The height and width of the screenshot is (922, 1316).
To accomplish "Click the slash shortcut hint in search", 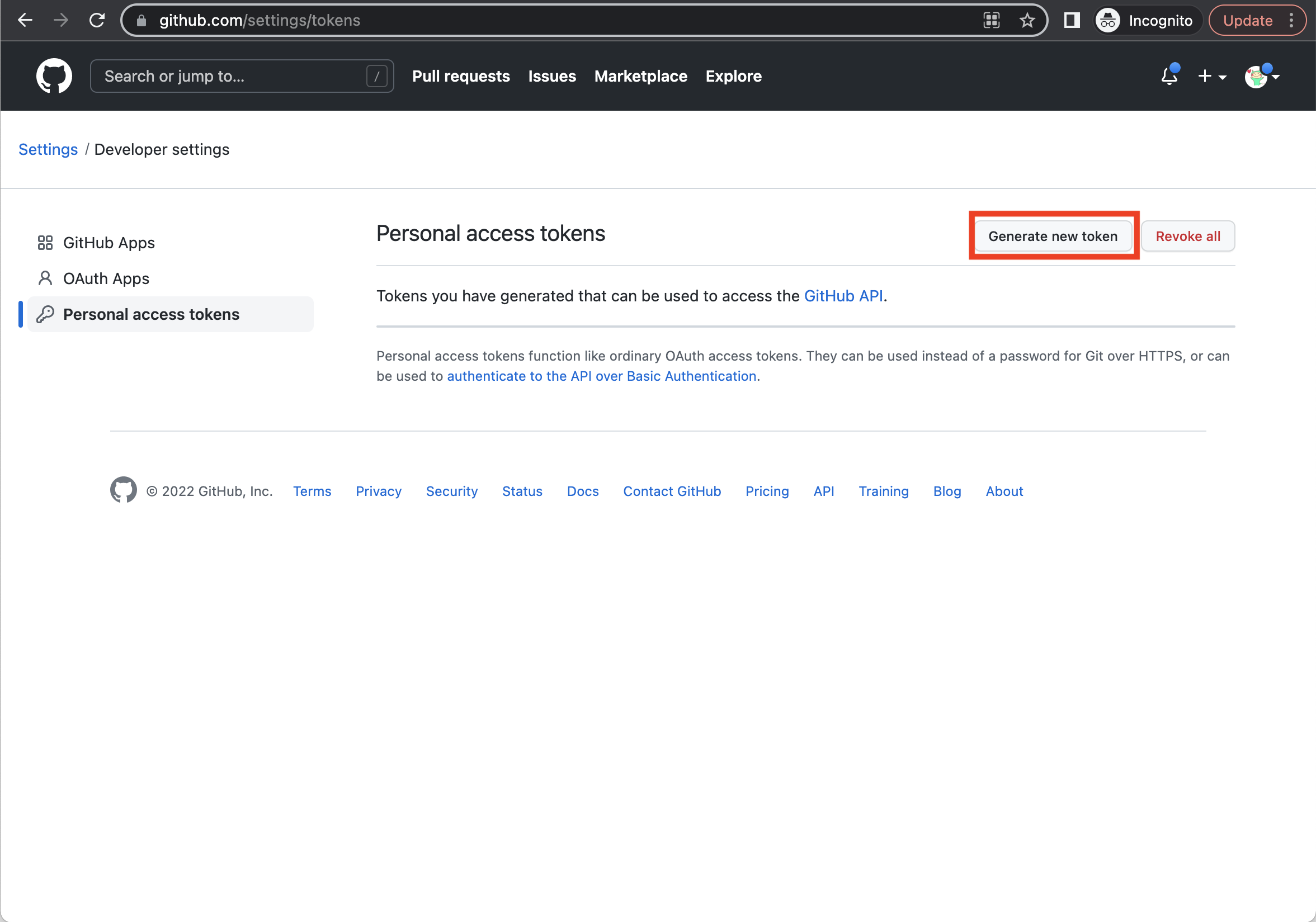I will point(376,75).
